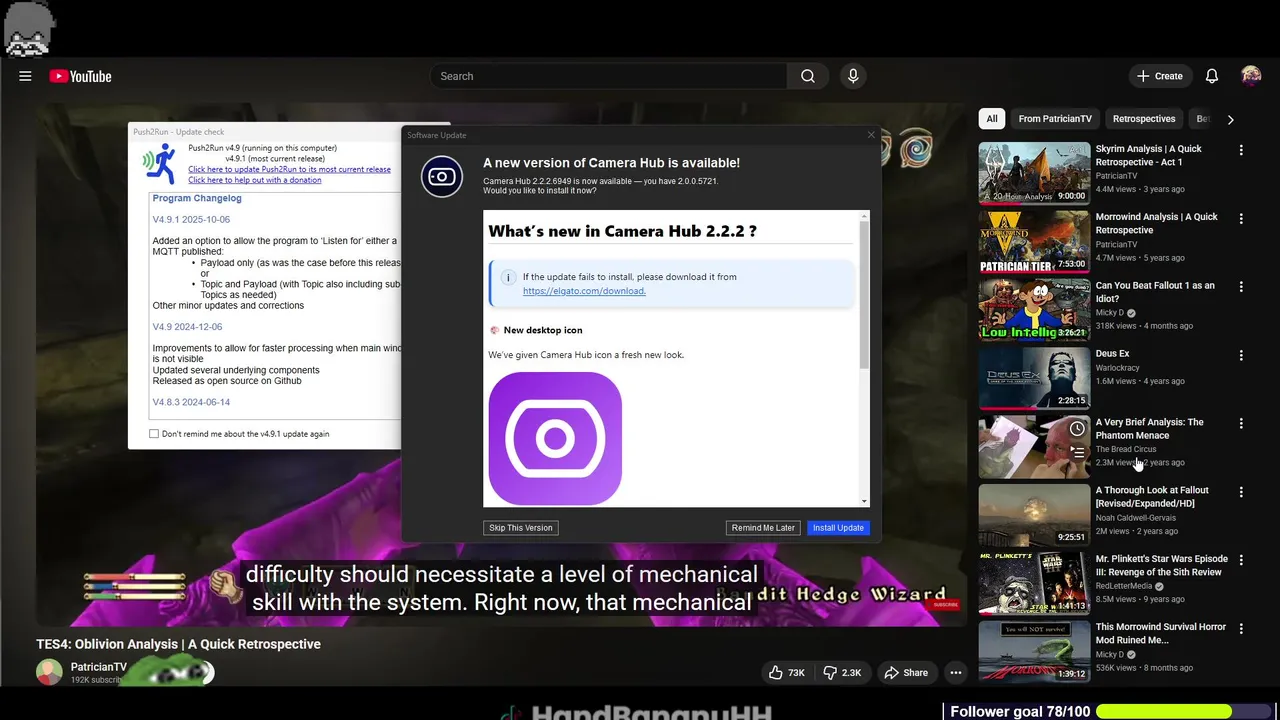Click the Watch Later clock on Phantom Menace thumbnail

1077,428
